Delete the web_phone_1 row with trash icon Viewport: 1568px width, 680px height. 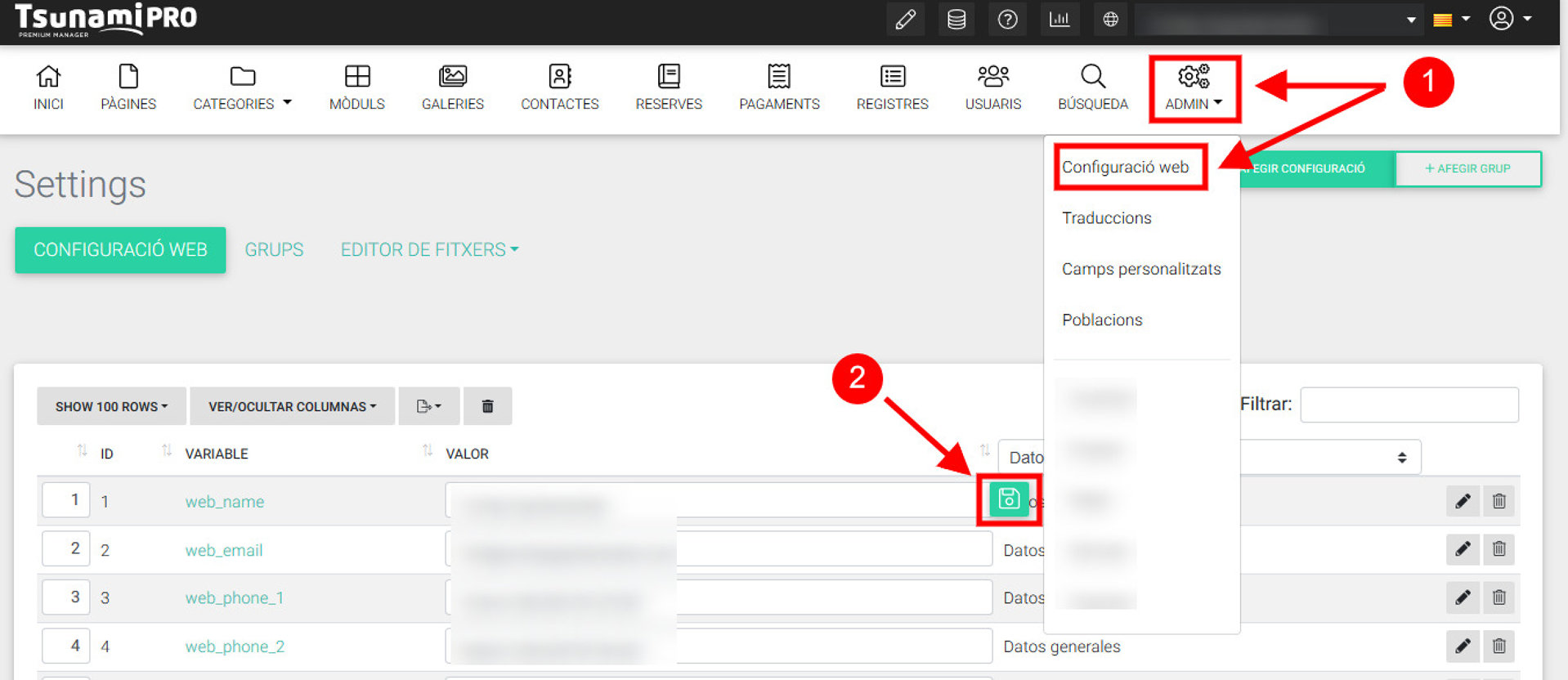click(x=1499, y=597)
